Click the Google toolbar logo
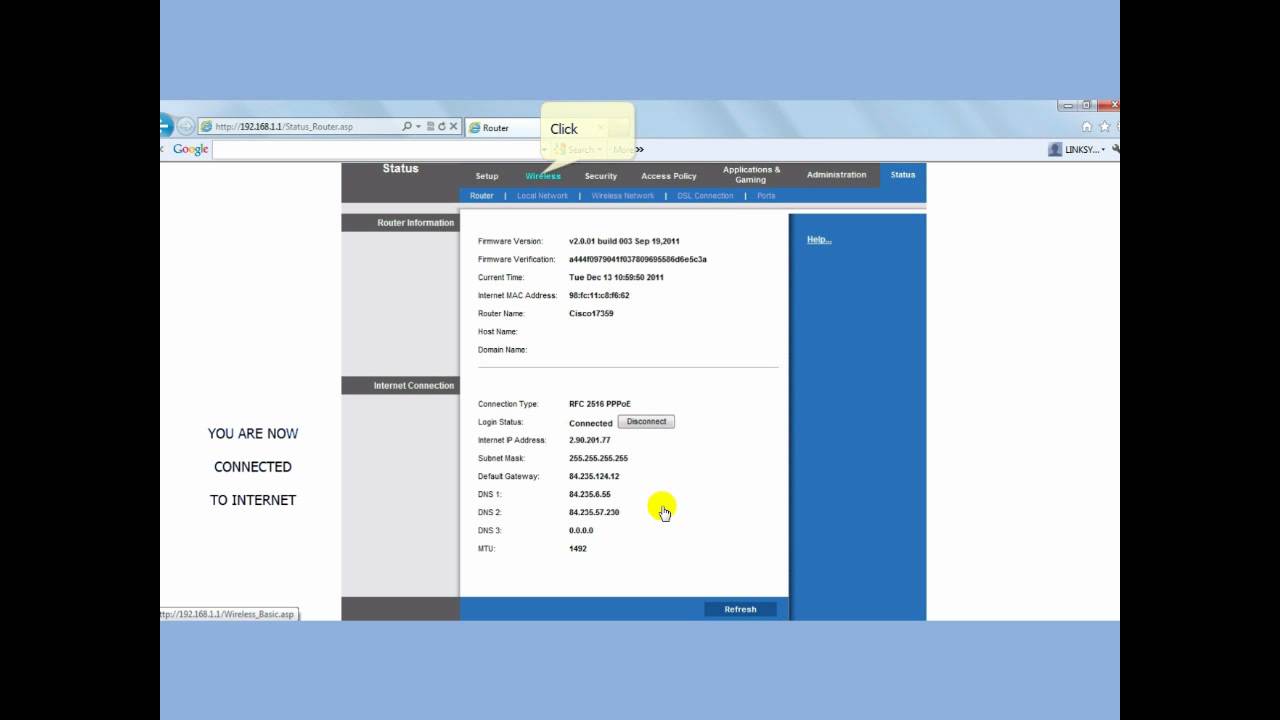This screenshot has height=720, width=1280. [x=190, y=149]
